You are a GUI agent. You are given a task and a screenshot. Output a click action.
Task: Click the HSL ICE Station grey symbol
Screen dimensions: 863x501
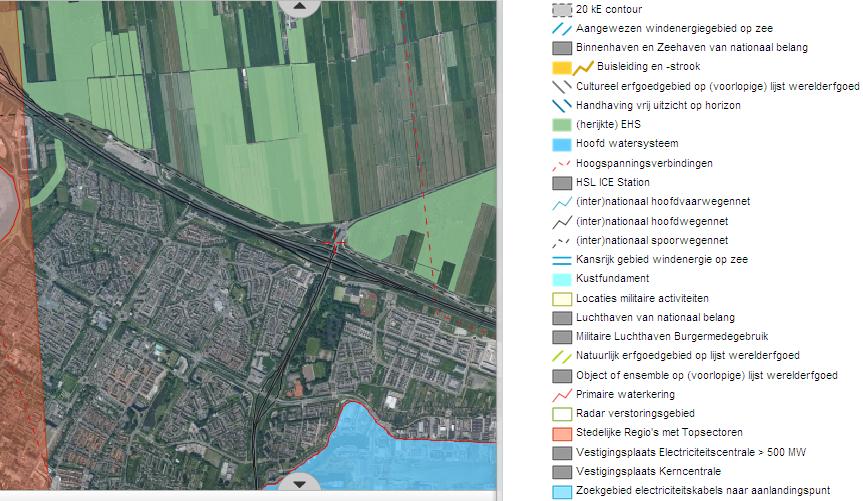[562, 183]
